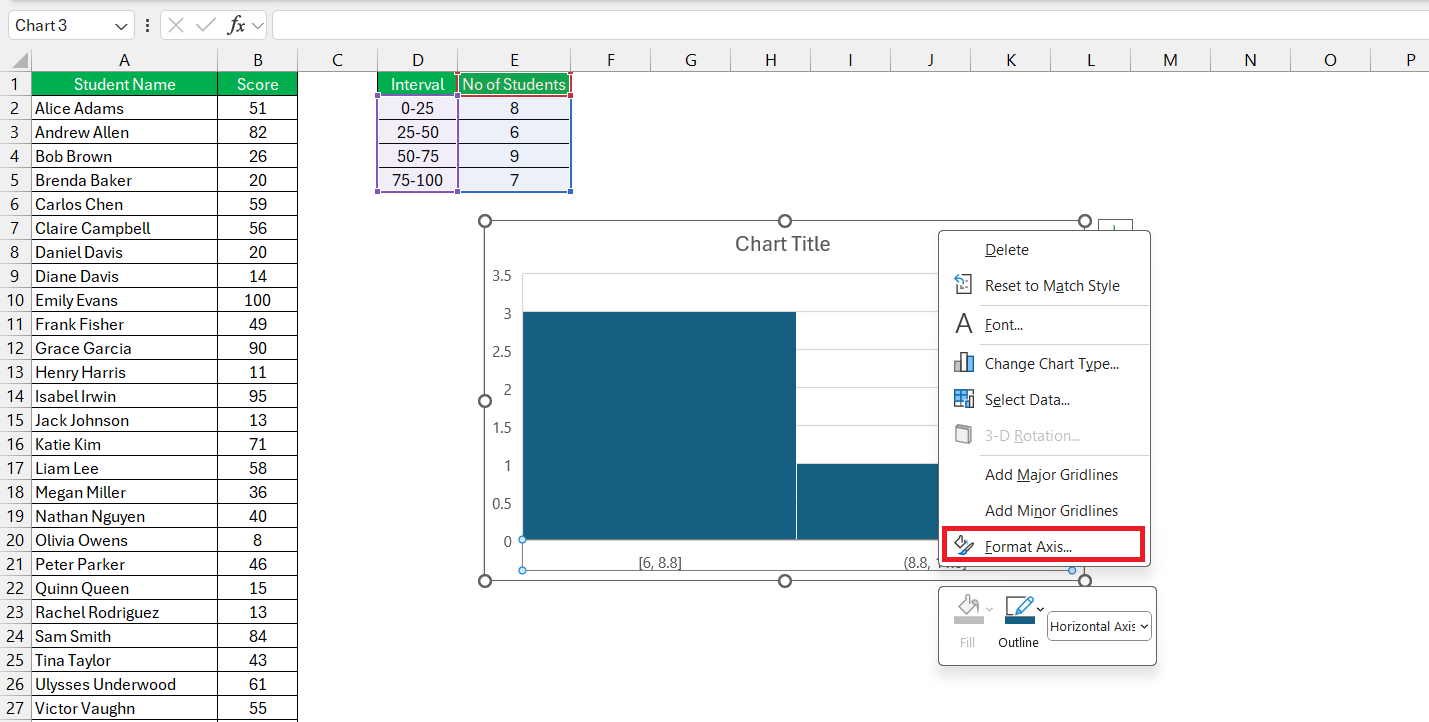Click student count cell beside 75-100
1429x722 pixels.
click(x=514, y=180)
